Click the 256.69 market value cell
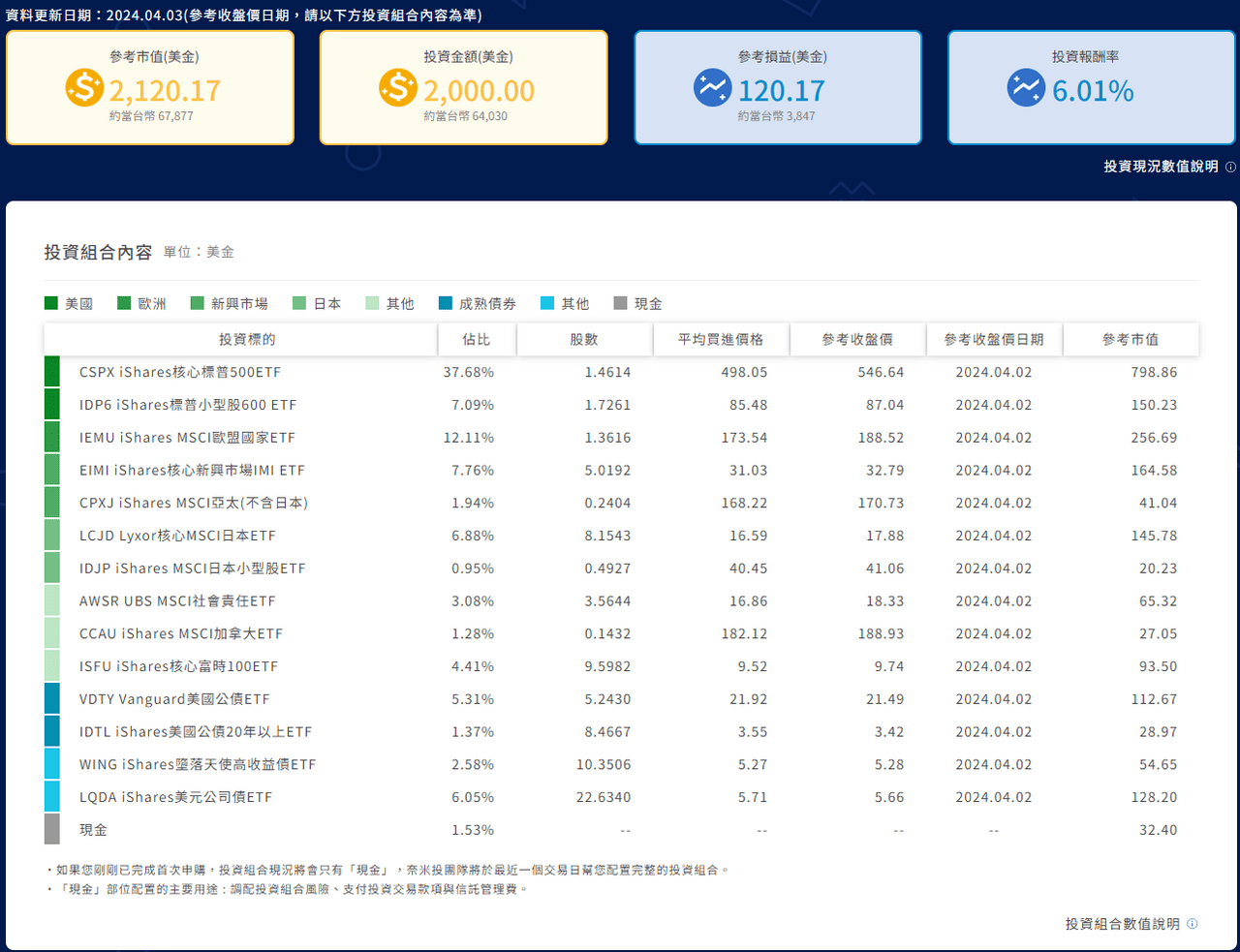1240x952 pixels. (x=1155, y=438)
